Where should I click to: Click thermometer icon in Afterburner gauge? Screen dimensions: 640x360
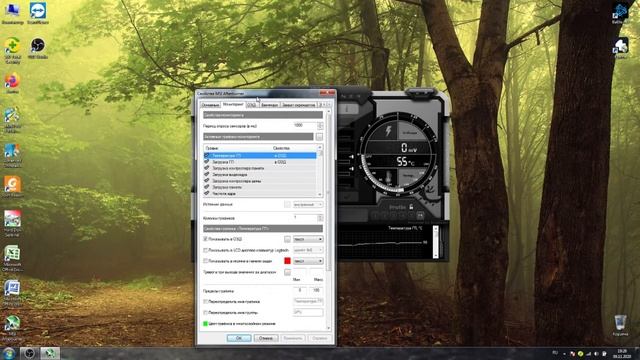coord(388,178)
